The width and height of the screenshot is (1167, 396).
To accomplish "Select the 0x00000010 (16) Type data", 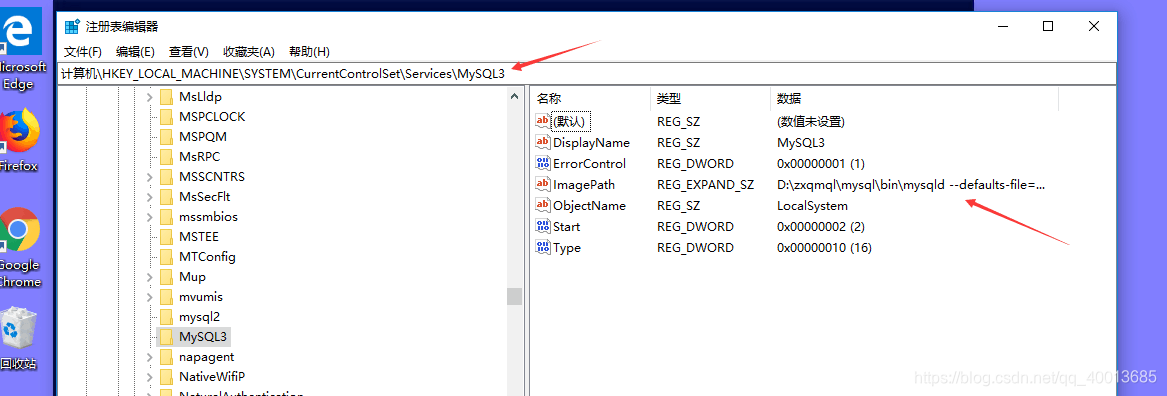I will (x=825, y=247).
